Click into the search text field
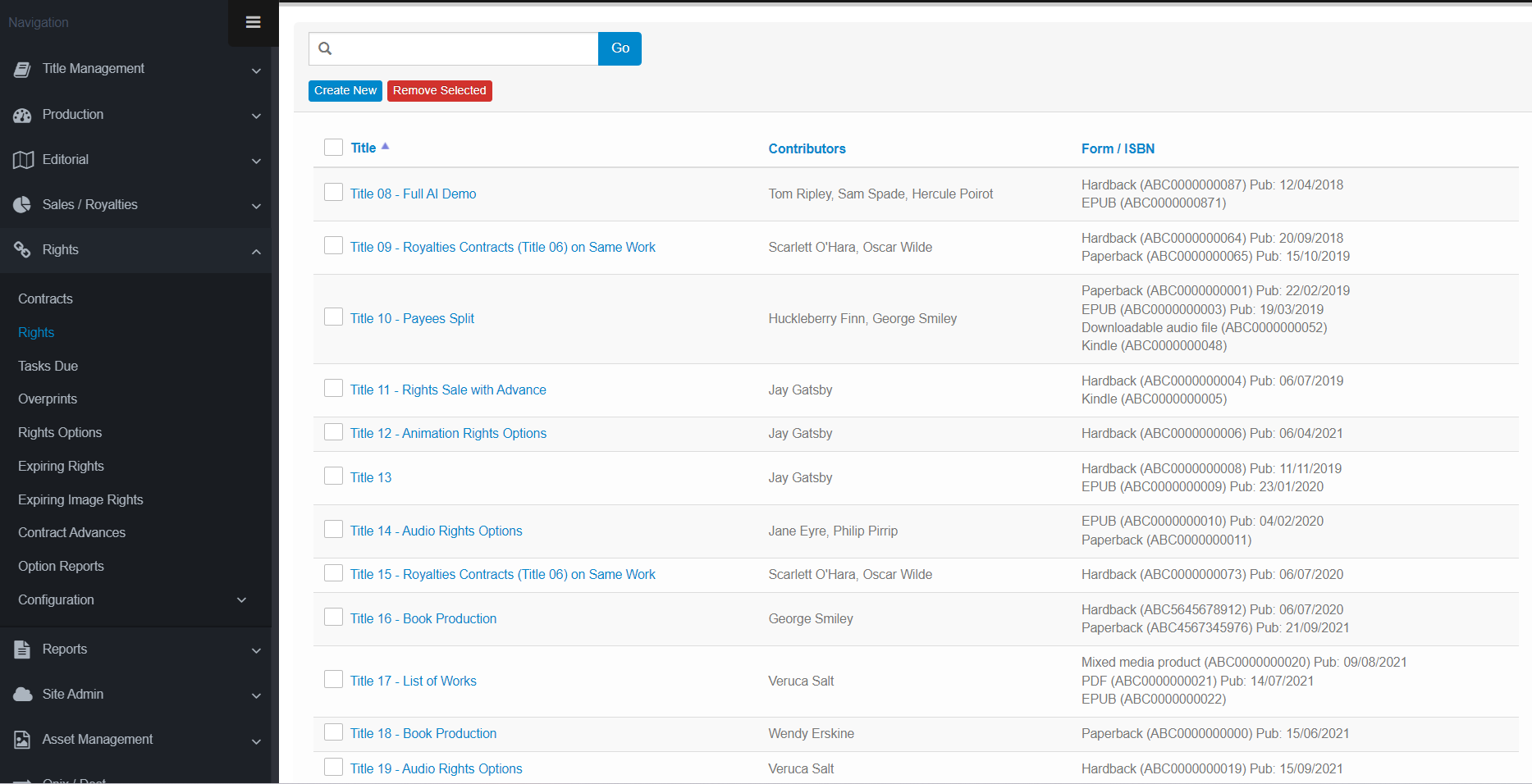The image size is (1532, 784). point(464,48)
